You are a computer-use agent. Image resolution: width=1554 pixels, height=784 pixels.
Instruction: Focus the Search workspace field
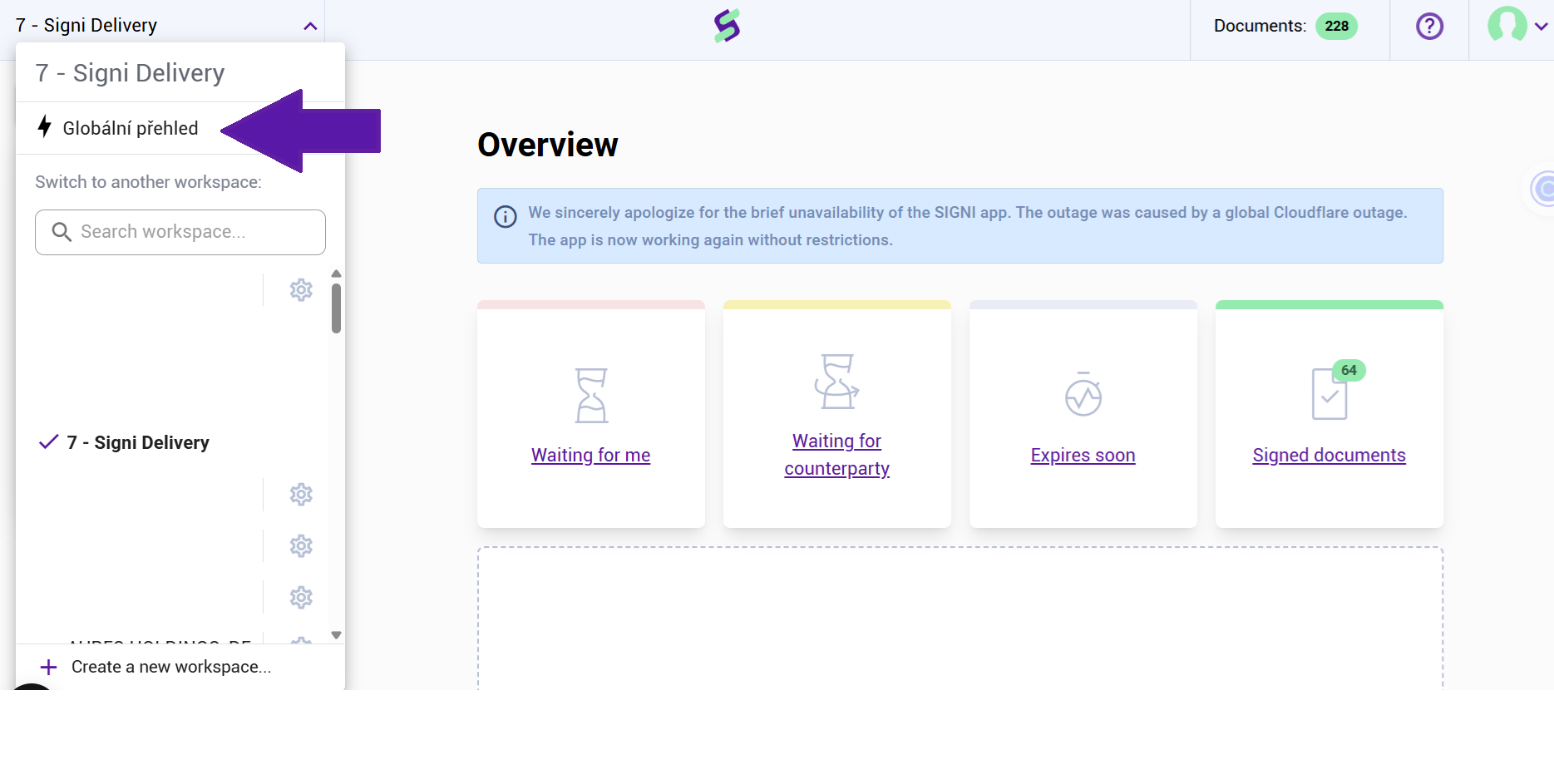[180, 232]
